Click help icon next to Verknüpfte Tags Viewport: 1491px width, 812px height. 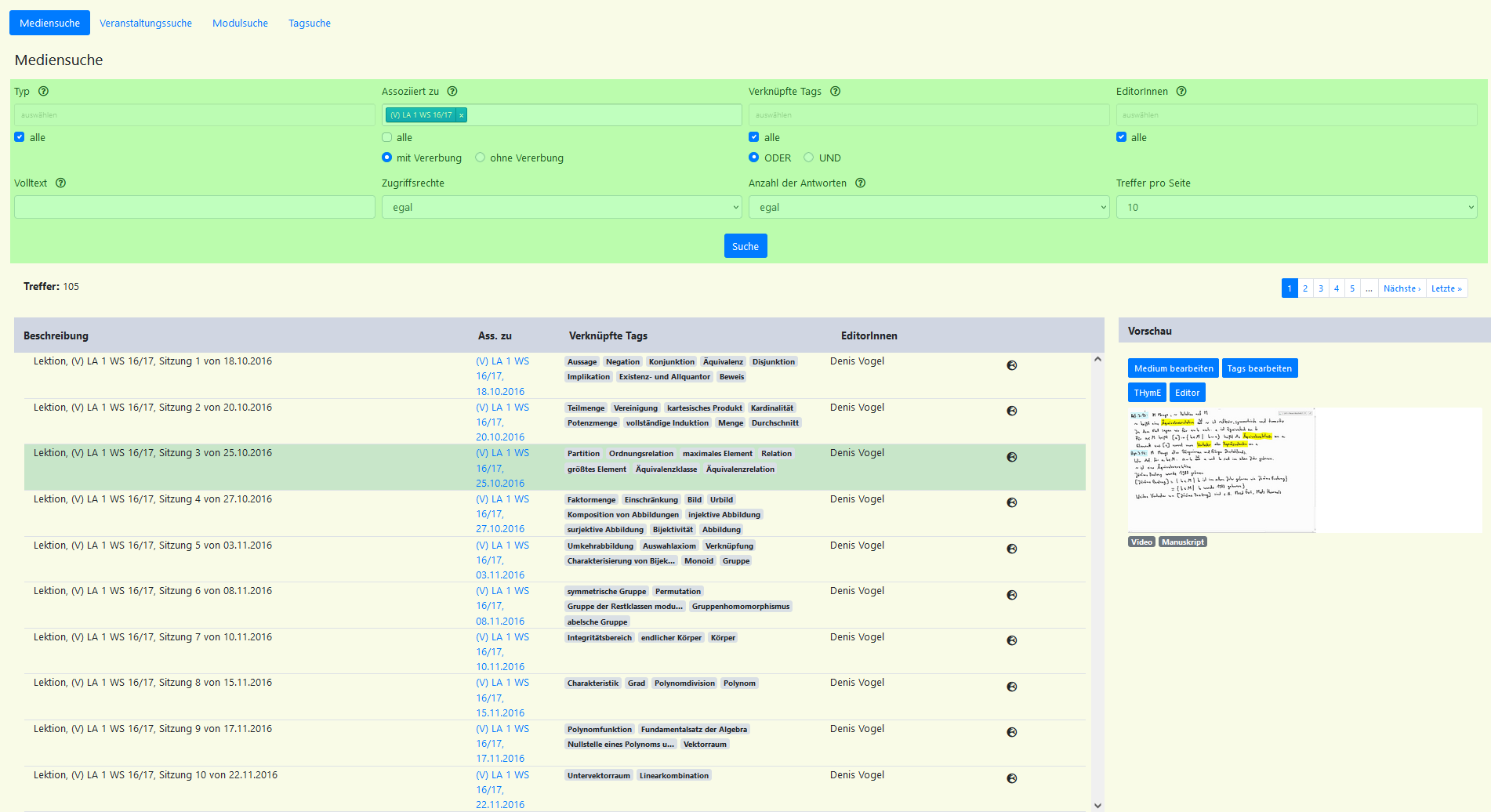tap(836, 92)
